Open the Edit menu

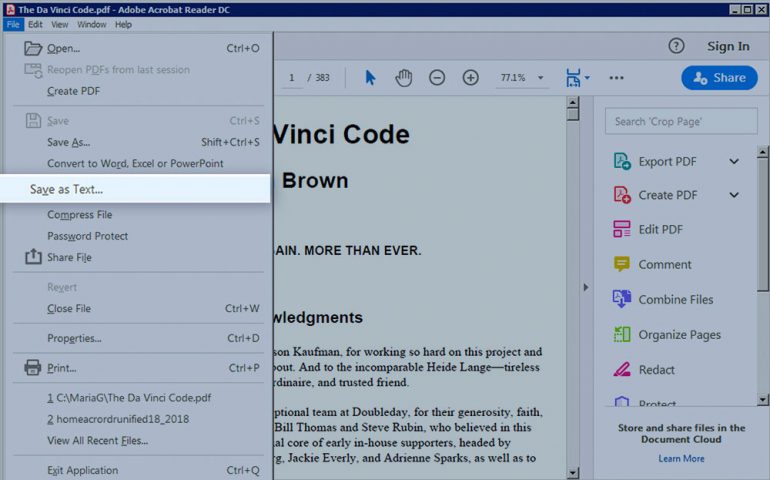[35, 25]
